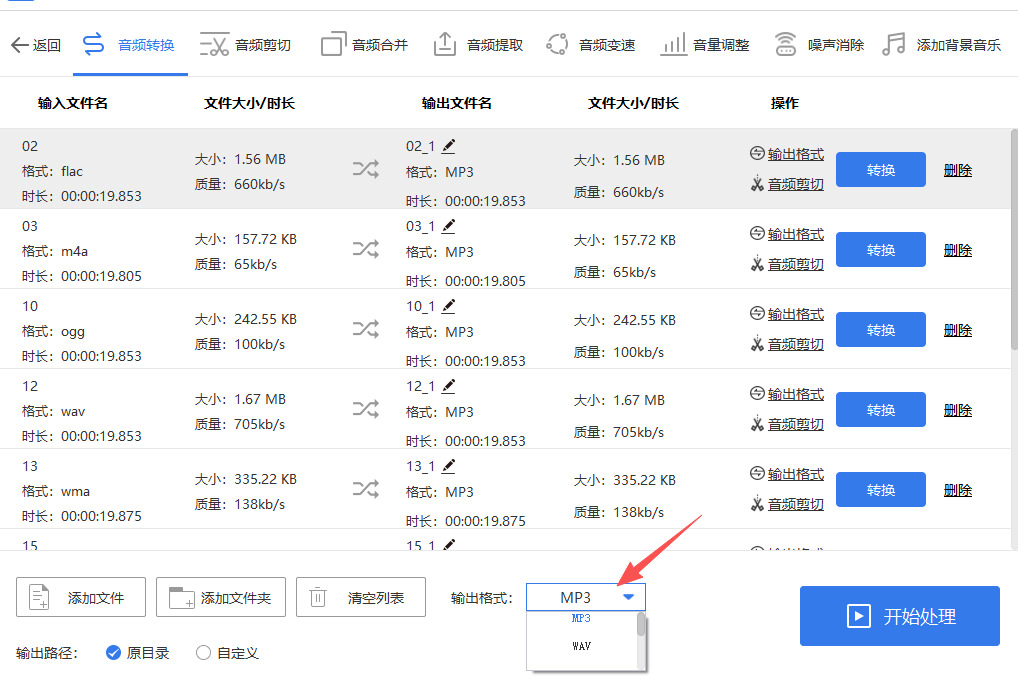Go back using the 返回 arrow
The width and height of the screenshot is (1018, 676).
pos(36,45)
